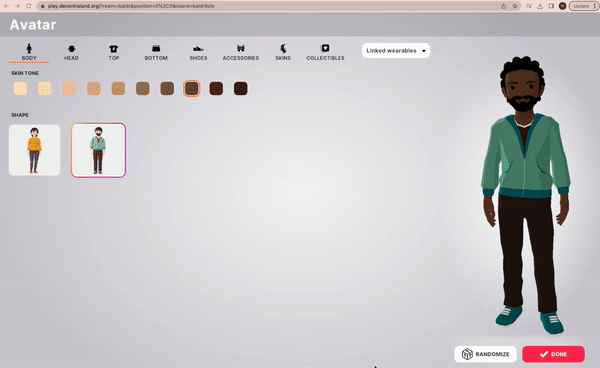Select the Top shirt icon
600x368 pixels.
(x=114, y=49)
